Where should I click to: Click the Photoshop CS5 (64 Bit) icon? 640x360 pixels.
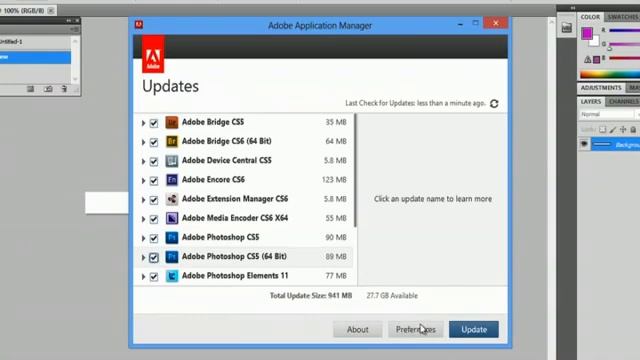171,256
